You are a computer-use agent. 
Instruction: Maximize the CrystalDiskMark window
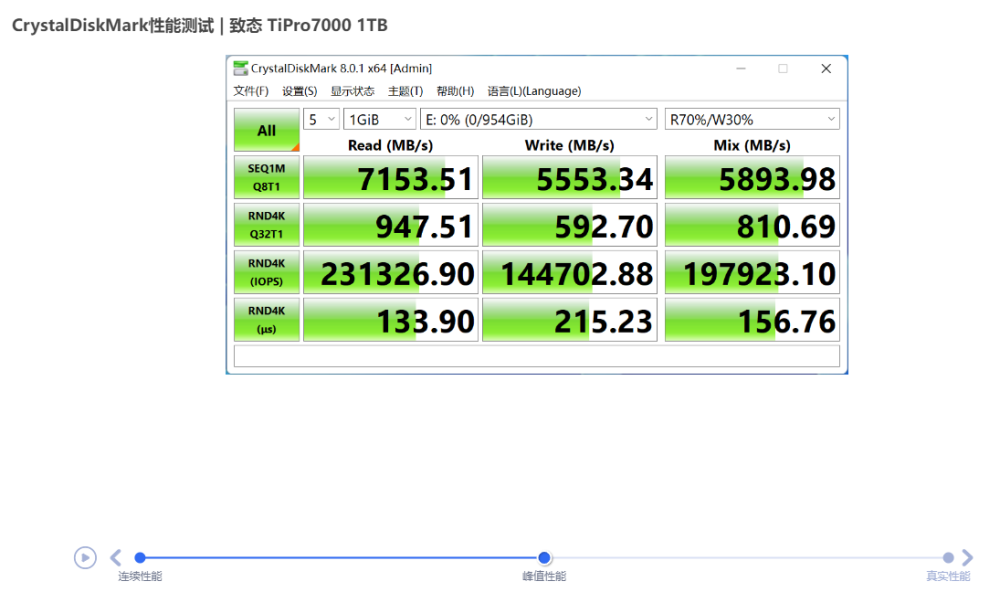(x=783, y=68)
